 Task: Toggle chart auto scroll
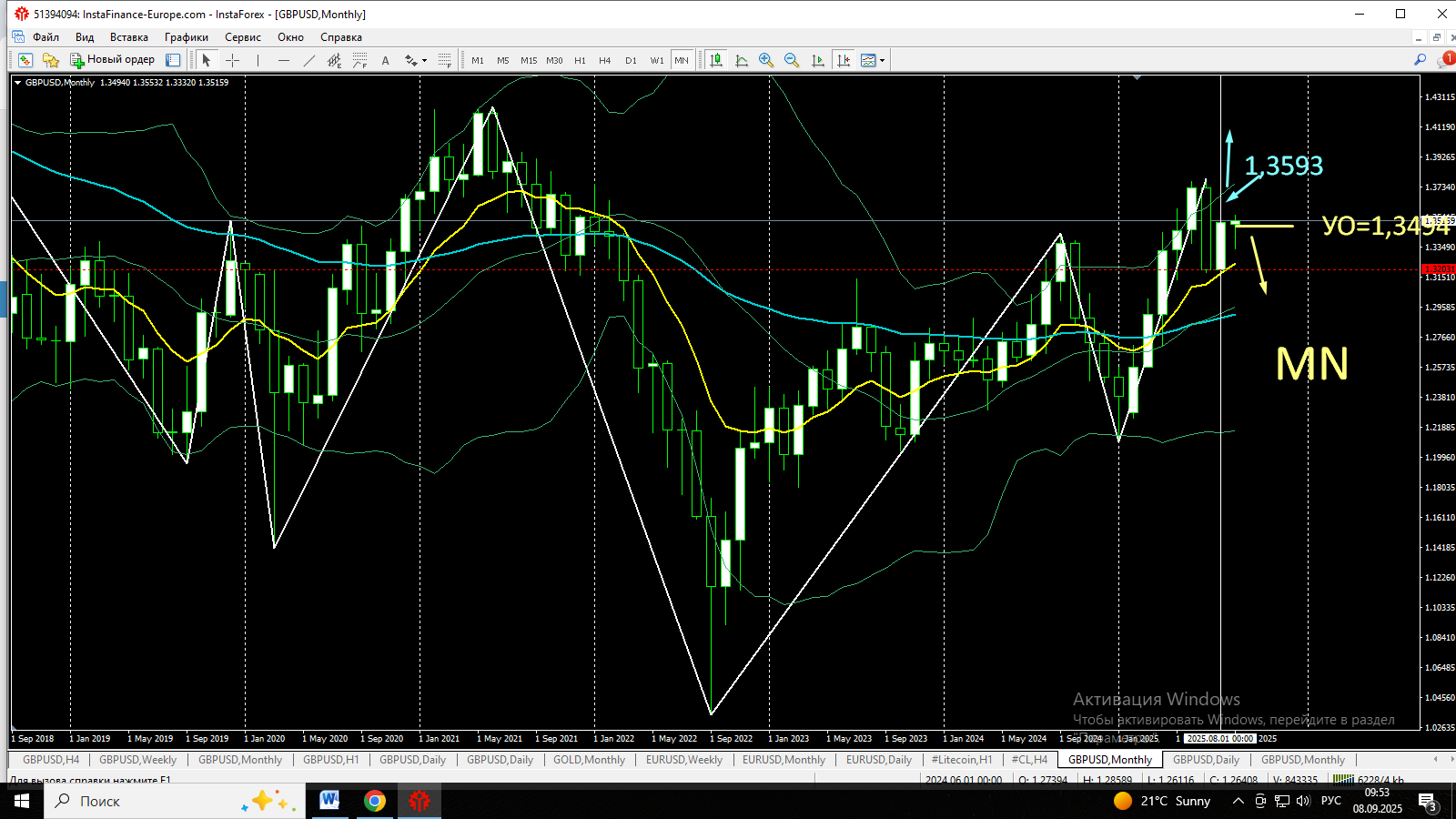817,60
